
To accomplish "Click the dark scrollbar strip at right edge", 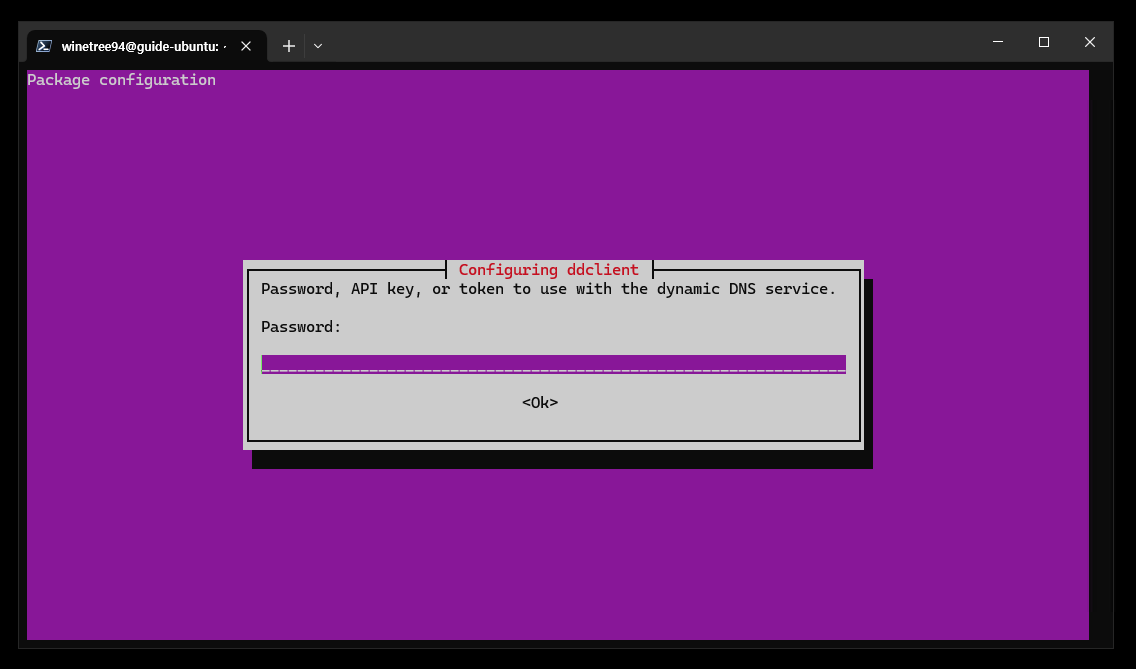I will (x=1100, y=355).
